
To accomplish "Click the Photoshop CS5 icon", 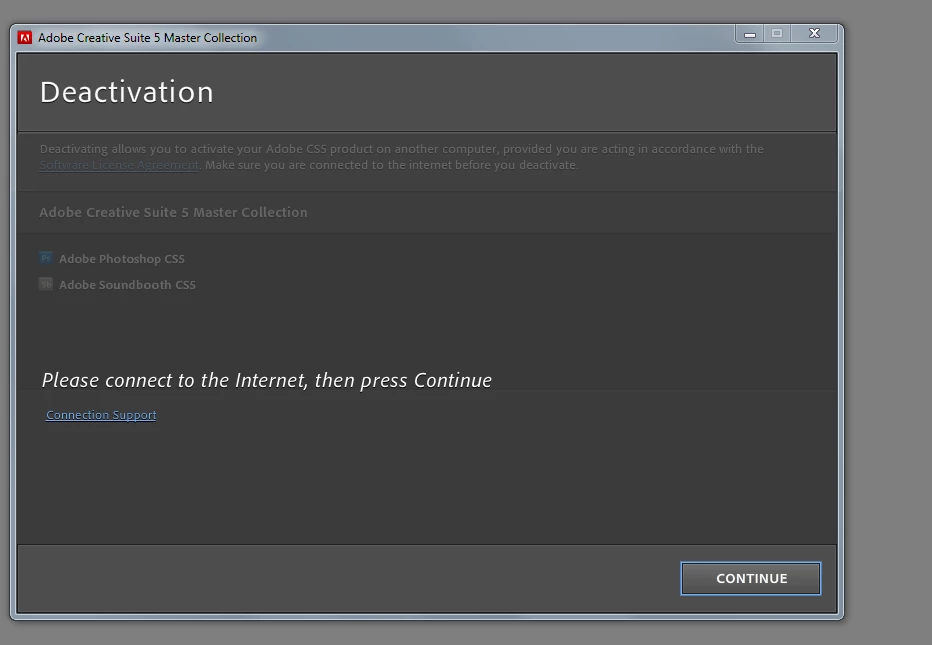I will pos(46,258).
